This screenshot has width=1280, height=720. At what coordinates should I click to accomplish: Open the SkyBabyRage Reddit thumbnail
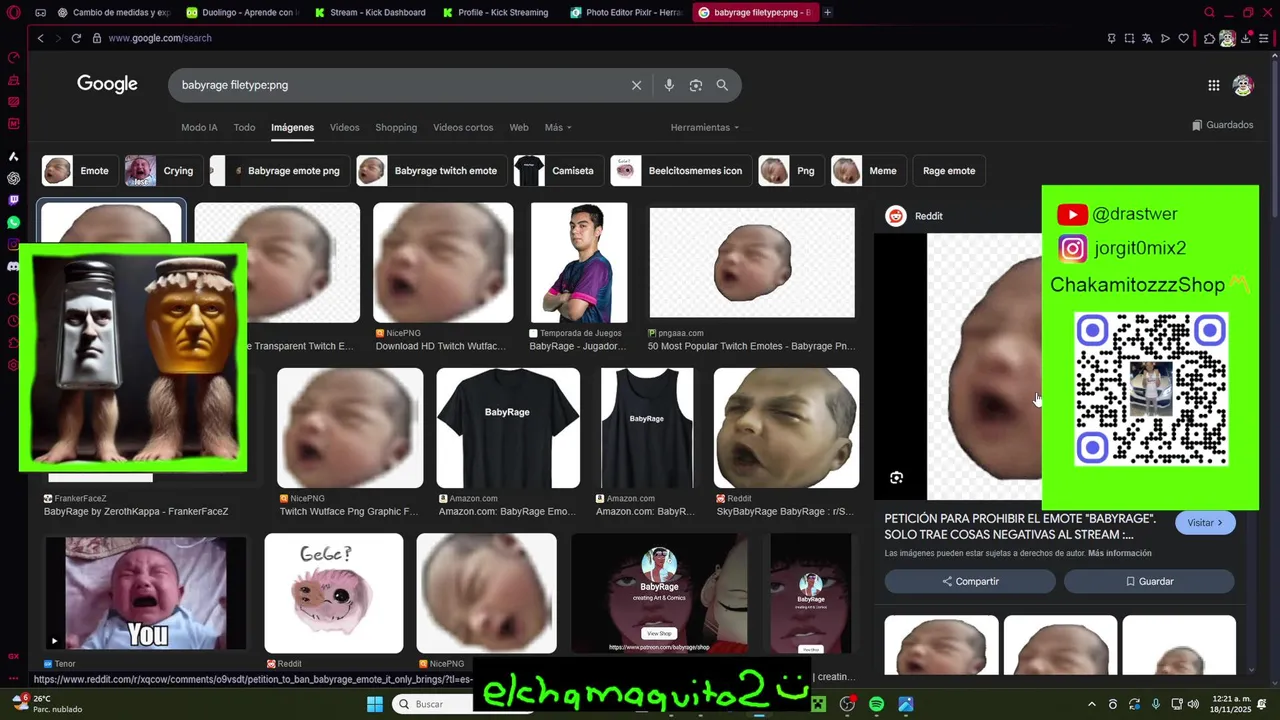tap(786, 428)
